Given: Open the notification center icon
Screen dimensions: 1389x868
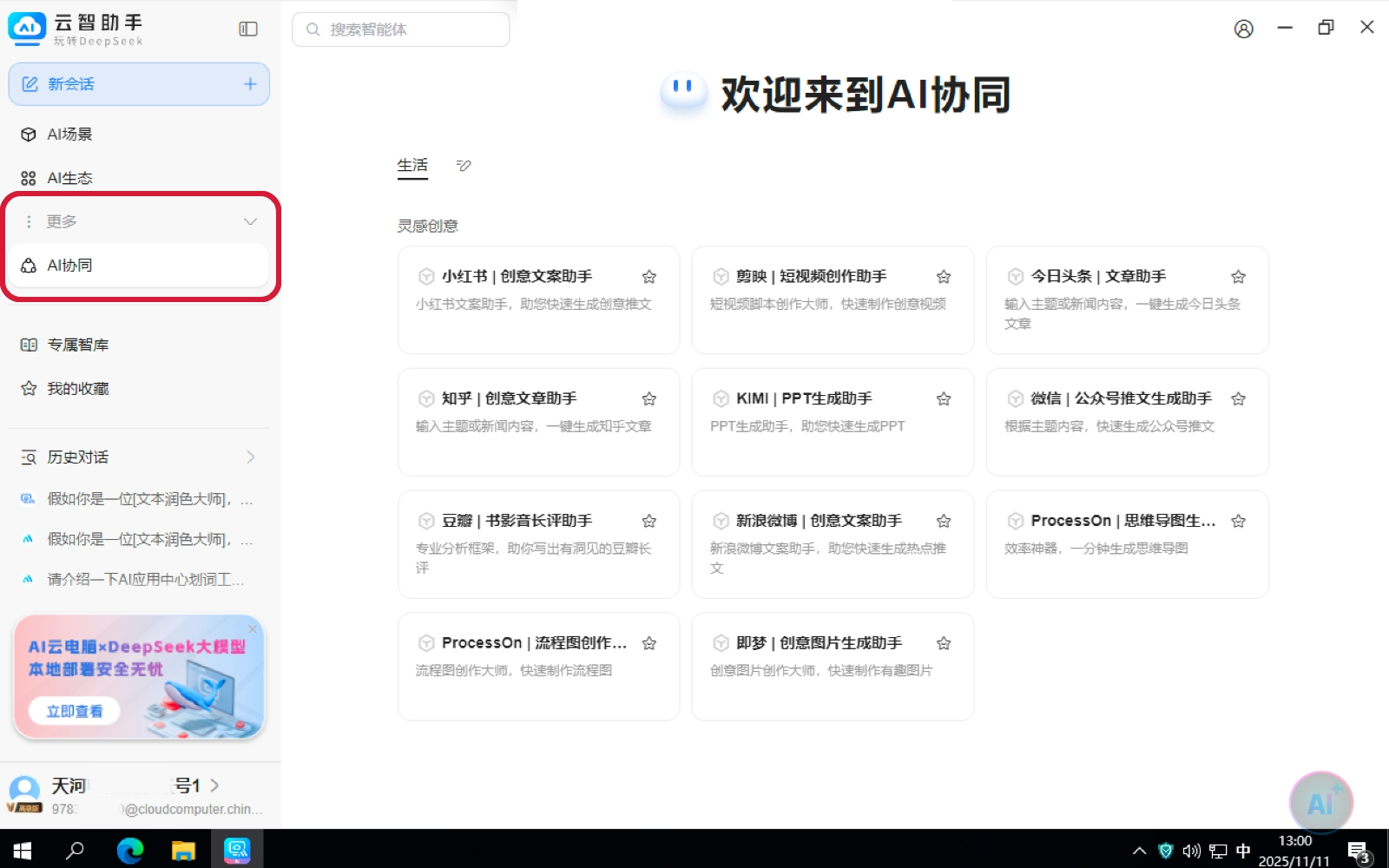Looking at the screenshot, I should point(1359,852).
